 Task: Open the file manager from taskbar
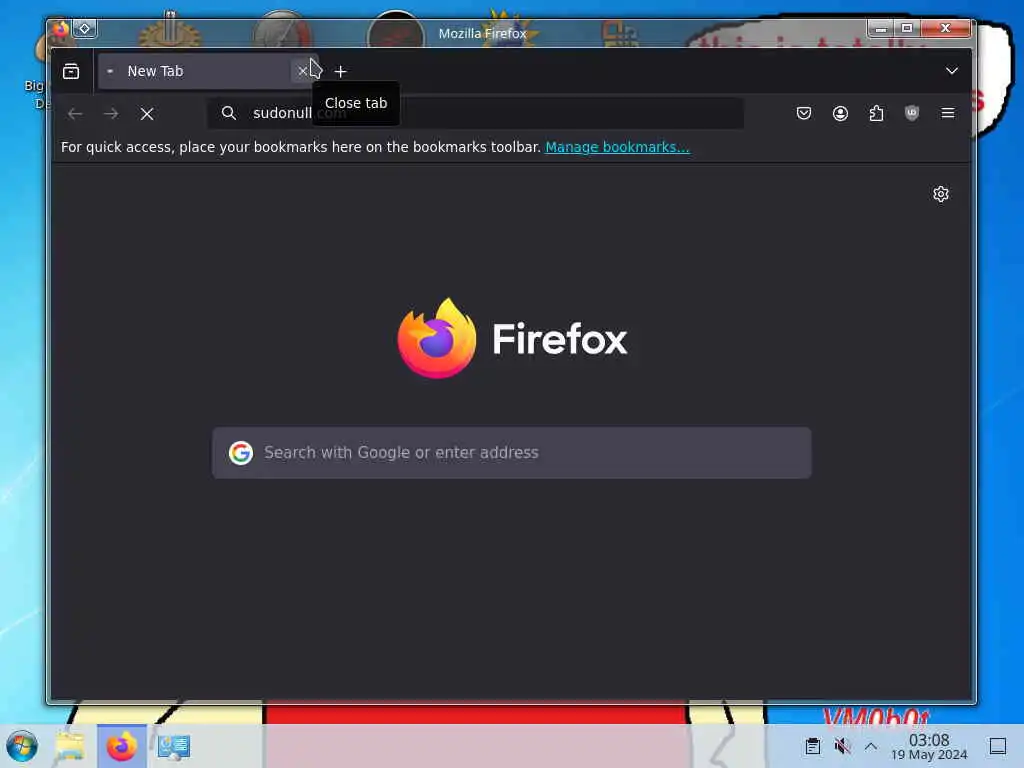[70, 746]
